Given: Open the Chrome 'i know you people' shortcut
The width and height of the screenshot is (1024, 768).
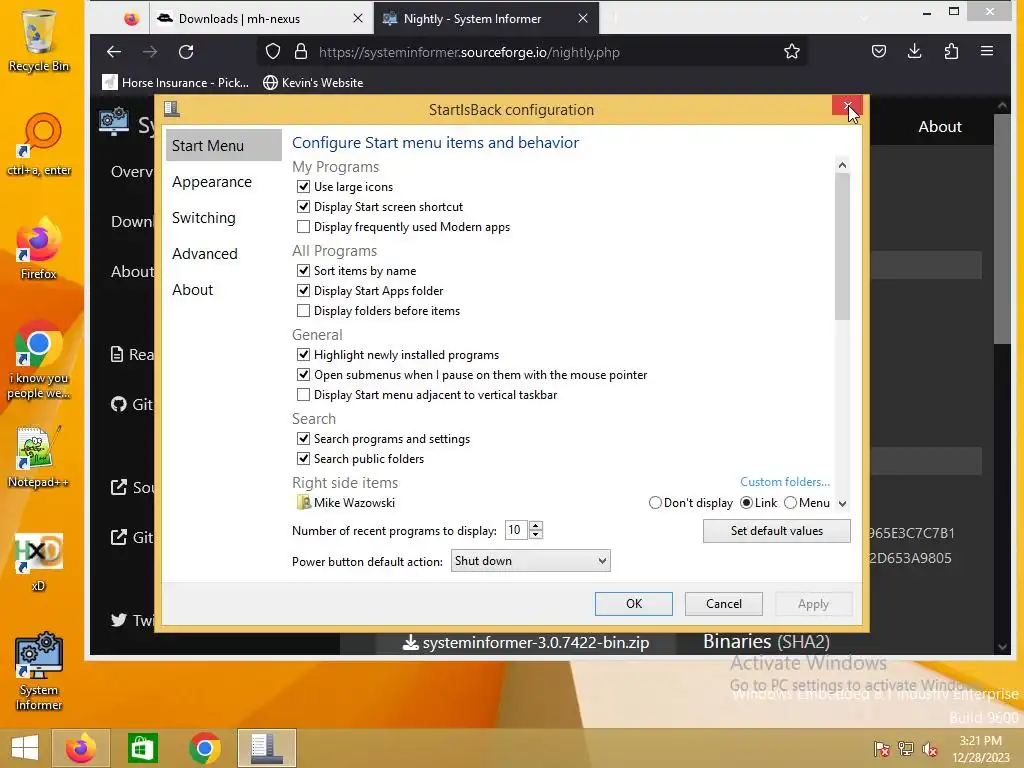Looking at the screenshot, I should 39,359.
